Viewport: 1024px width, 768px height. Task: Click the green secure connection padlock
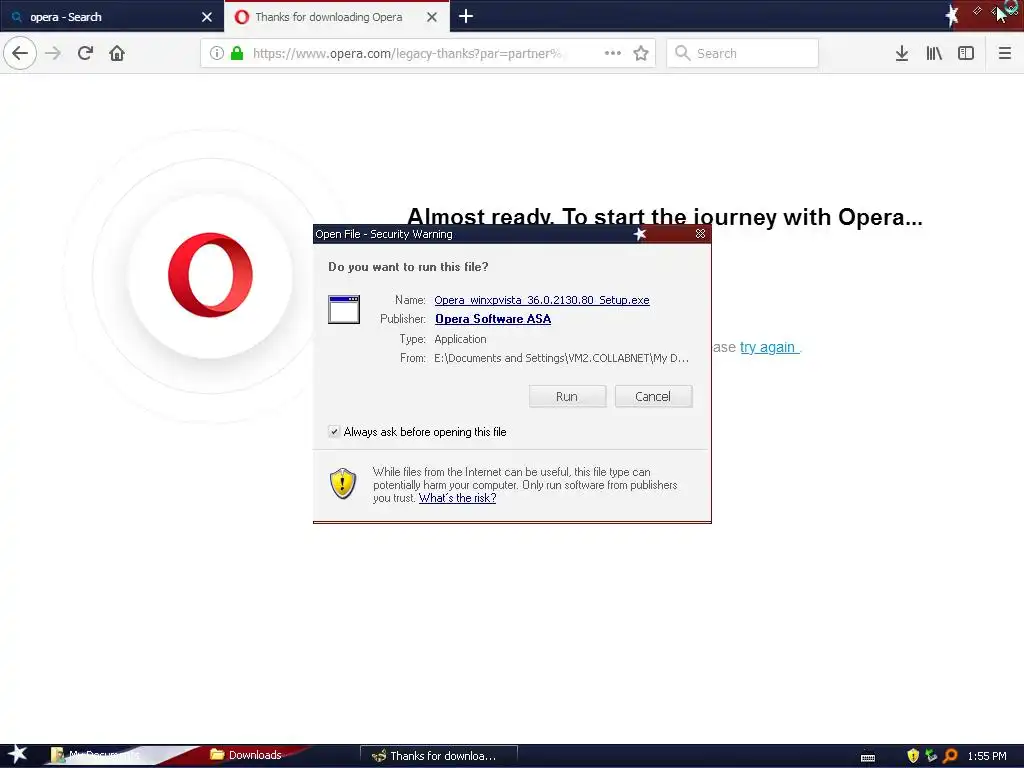[x=237, y=53]
